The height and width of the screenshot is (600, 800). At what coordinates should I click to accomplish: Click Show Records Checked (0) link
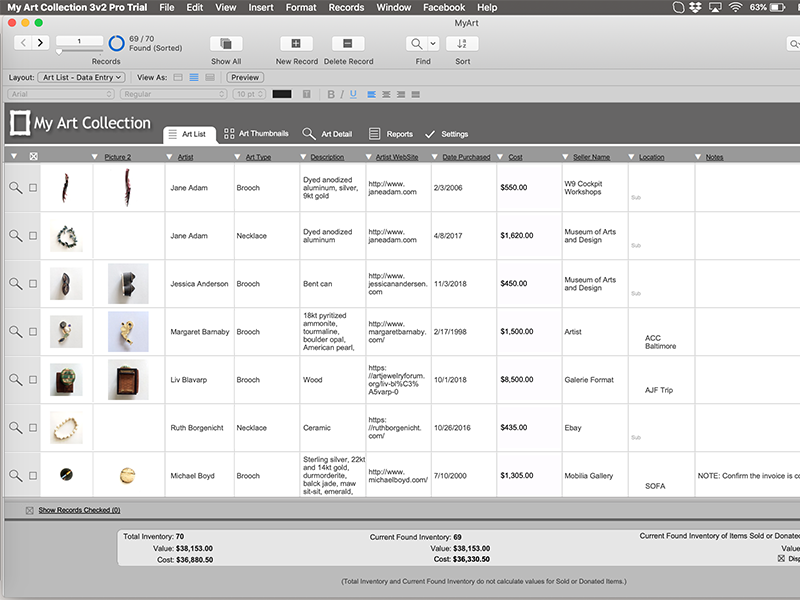pos(79,510)
